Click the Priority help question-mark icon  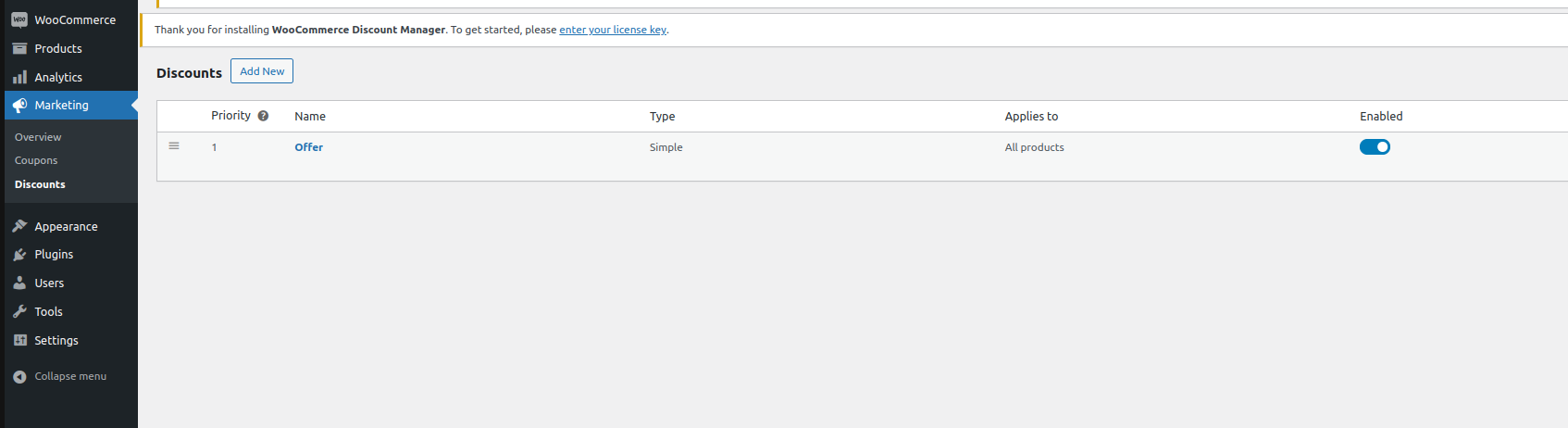pos(263,116)
